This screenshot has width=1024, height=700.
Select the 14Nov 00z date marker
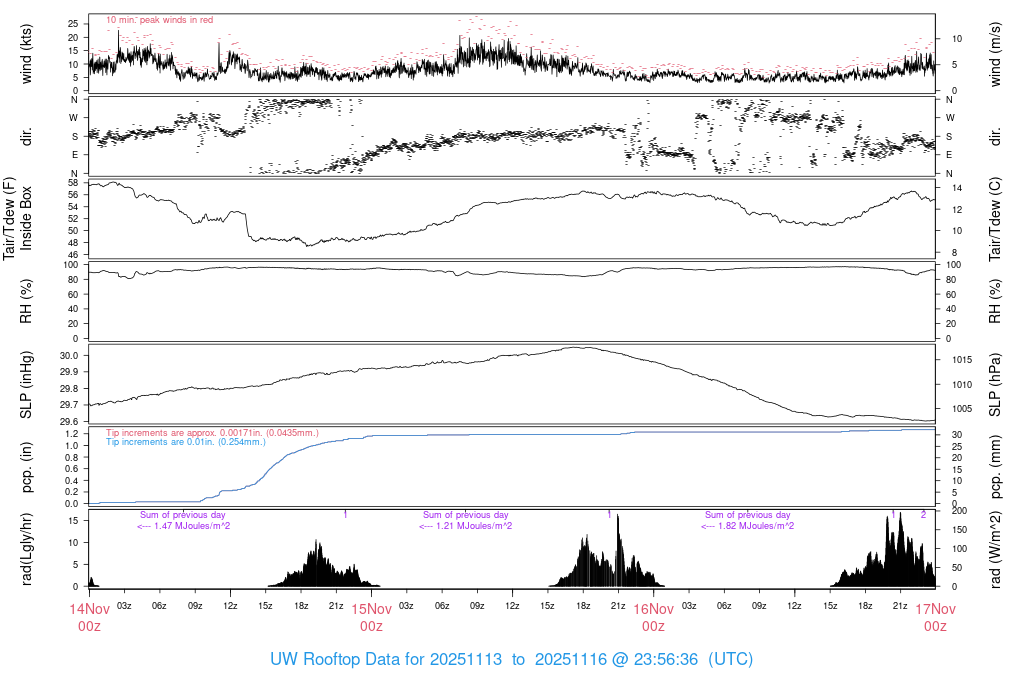click(89, 616)
